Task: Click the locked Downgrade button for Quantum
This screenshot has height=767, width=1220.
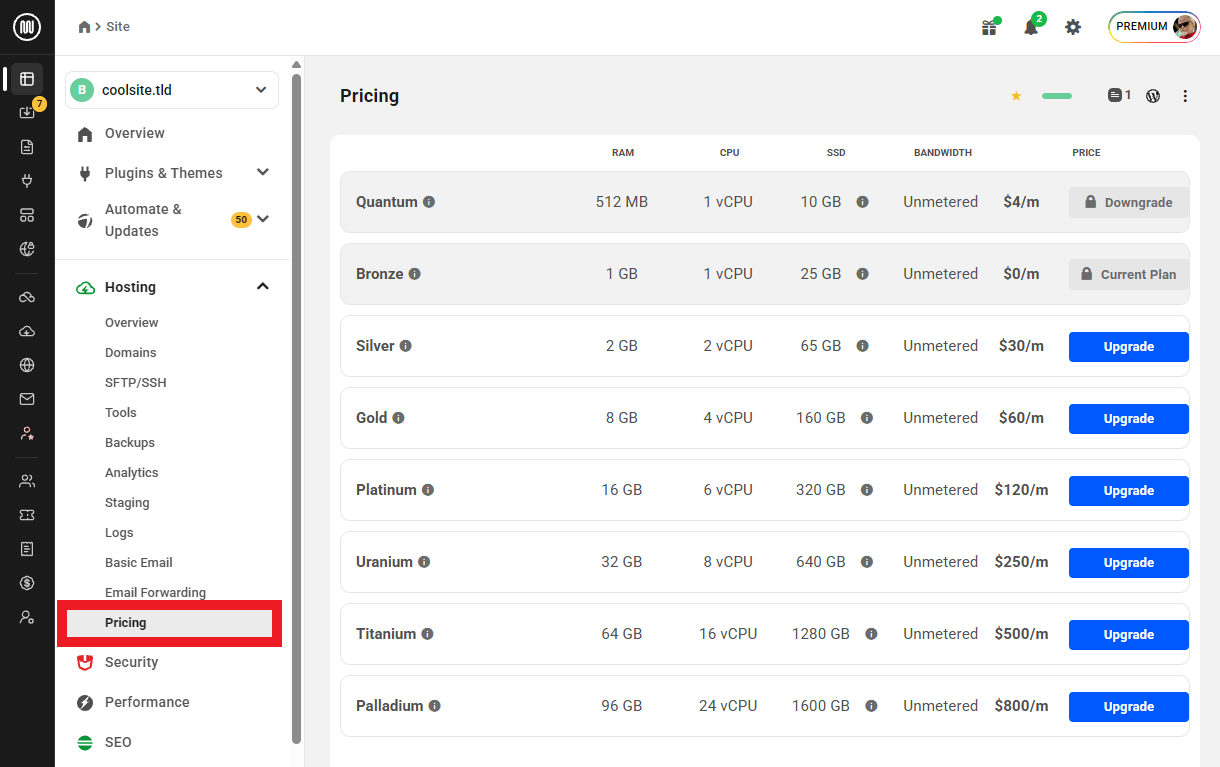Action: point(1129,203)
